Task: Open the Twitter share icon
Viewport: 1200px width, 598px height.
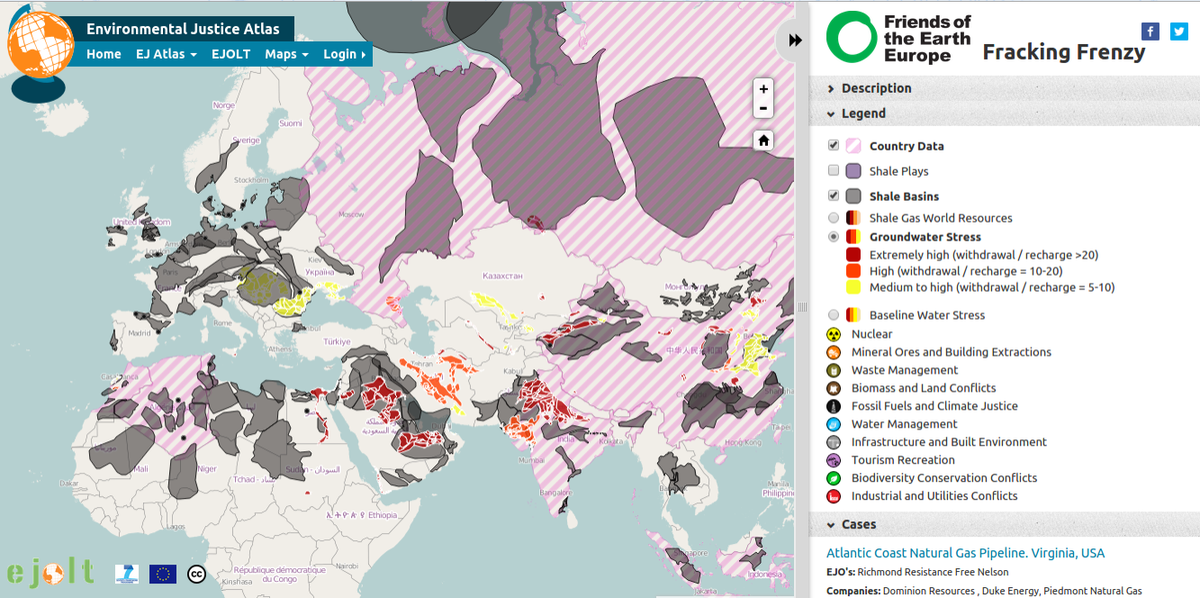Action: point(1178,31)
